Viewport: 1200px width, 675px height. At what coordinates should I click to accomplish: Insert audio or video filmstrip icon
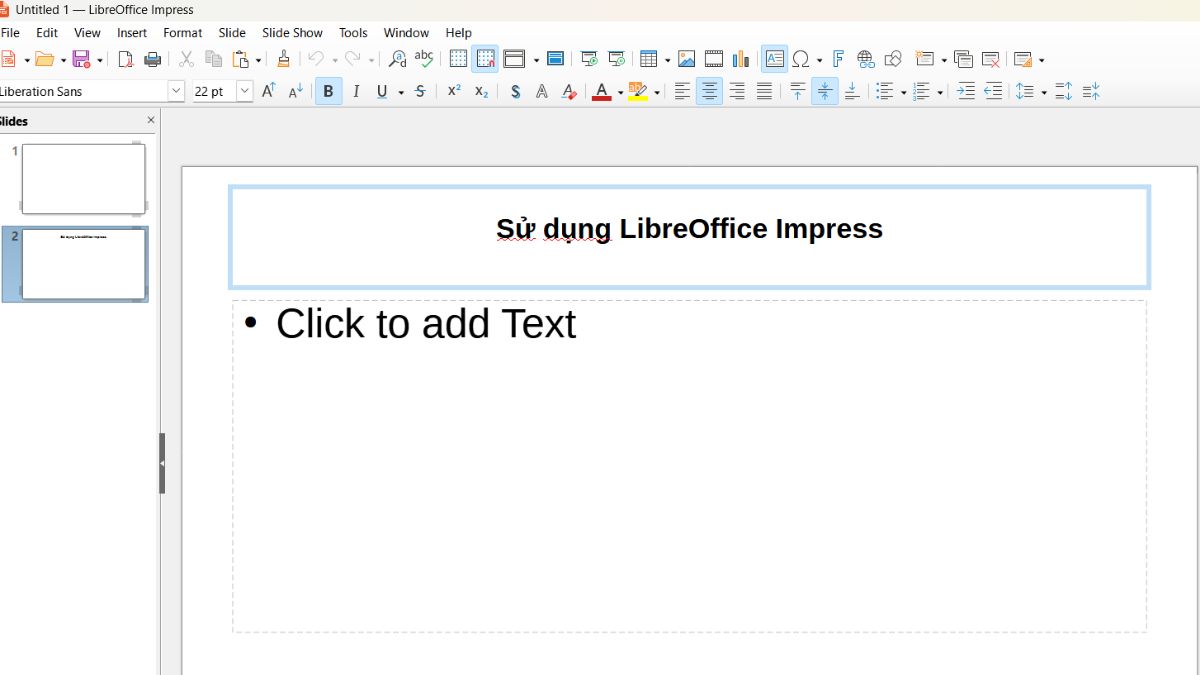(x=714, y=59)
